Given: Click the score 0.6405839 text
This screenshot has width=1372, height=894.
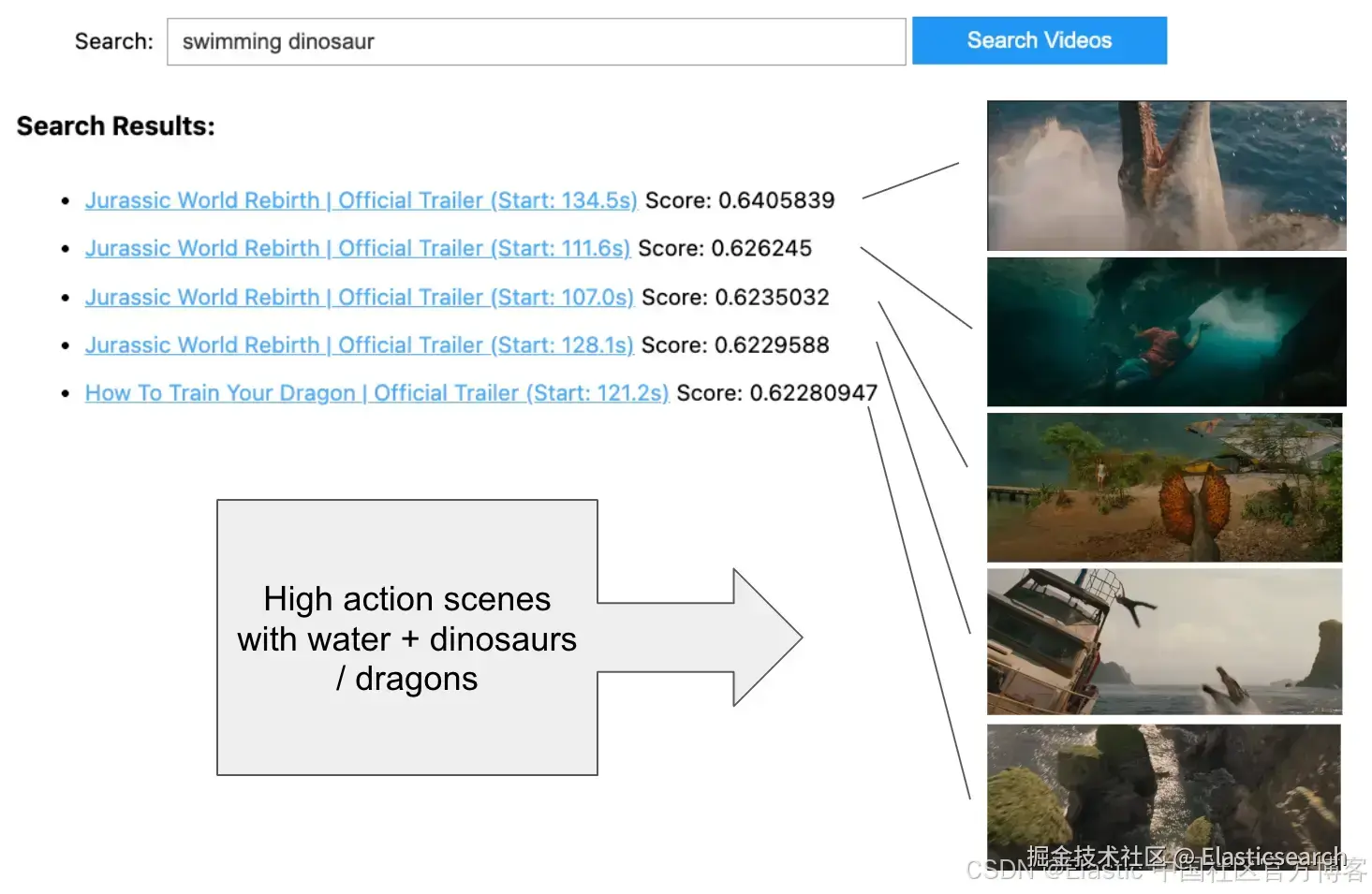Looking at the screenshot, I should pos(739,200).
